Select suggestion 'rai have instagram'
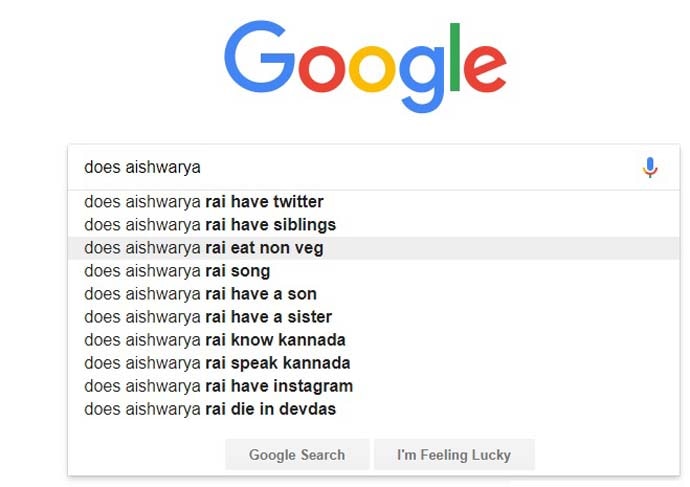Viewport: 690px width, 487px height. click(218, 386)
